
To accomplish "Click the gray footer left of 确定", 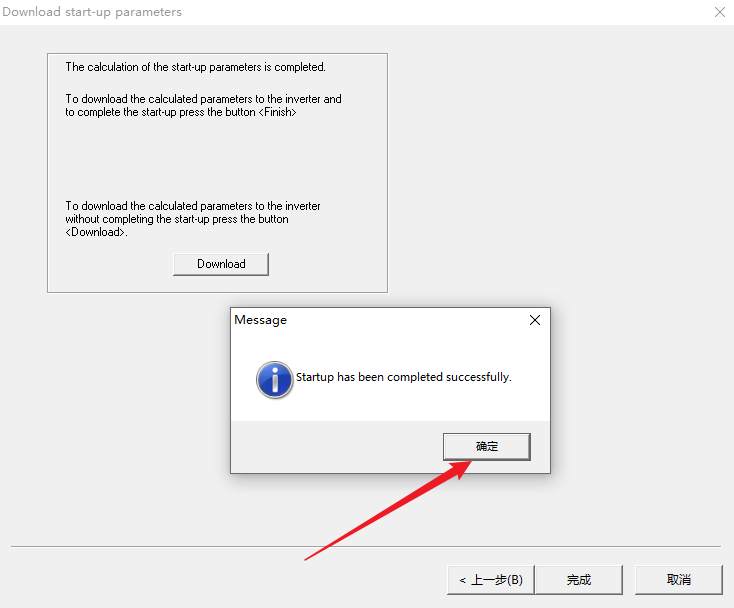I will click(330, 447).
